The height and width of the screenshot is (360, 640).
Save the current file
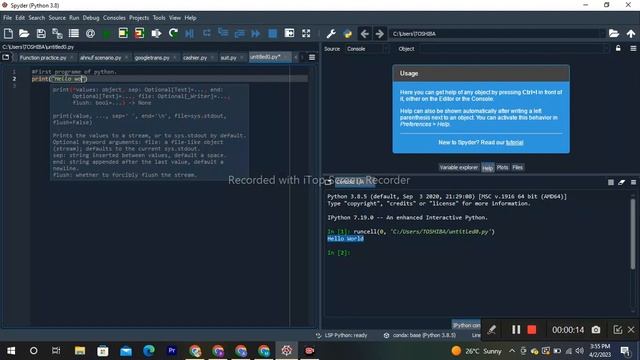coord(41,33)
